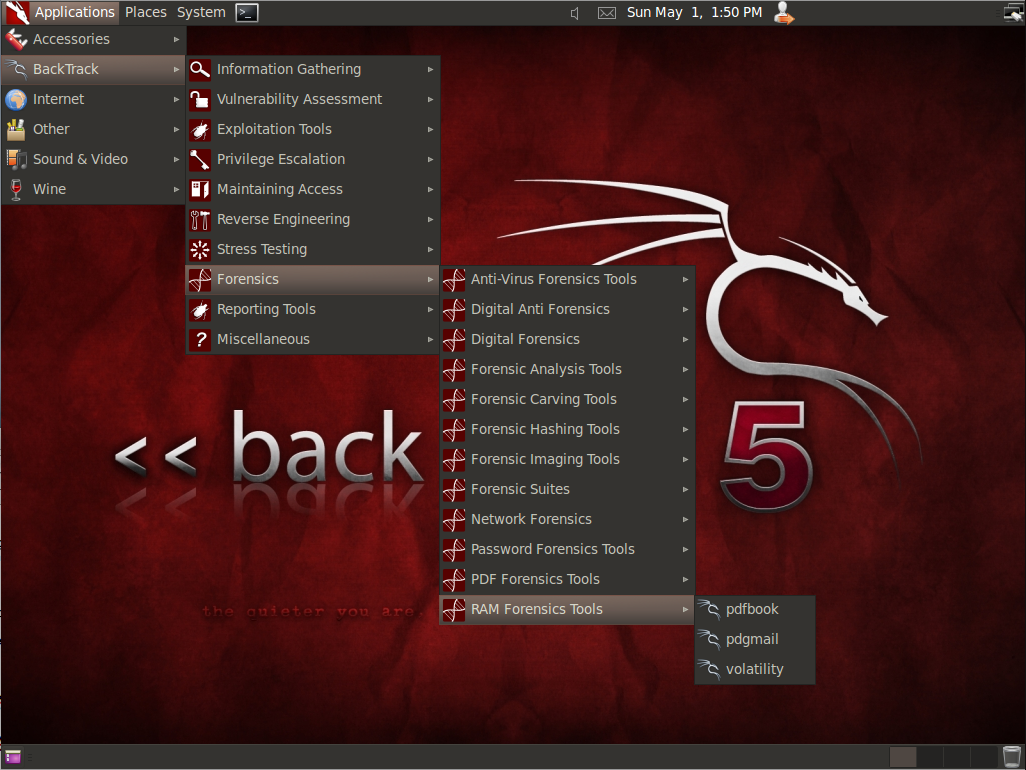This screenshot has height=770, width=1026.
Task: Select the Information Gathering magnifier icon
Action: (200, 69)
